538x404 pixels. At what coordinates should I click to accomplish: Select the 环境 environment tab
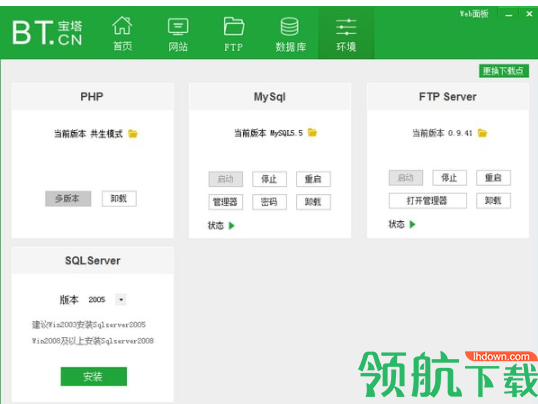(x=346, y=33)
